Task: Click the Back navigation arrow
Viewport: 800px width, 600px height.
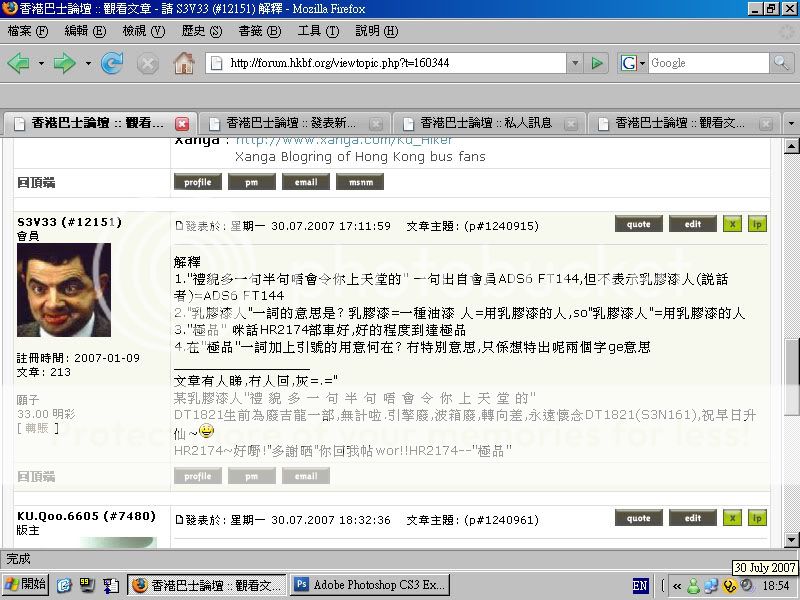Action: tap(17, 63)
